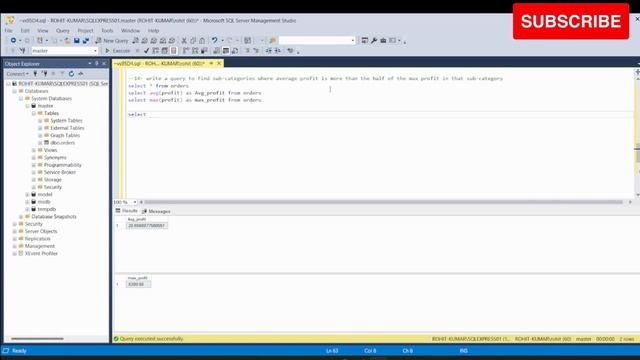Collapse the Tables folder node
The image size is (640, 360).
(x=33, y=113)
